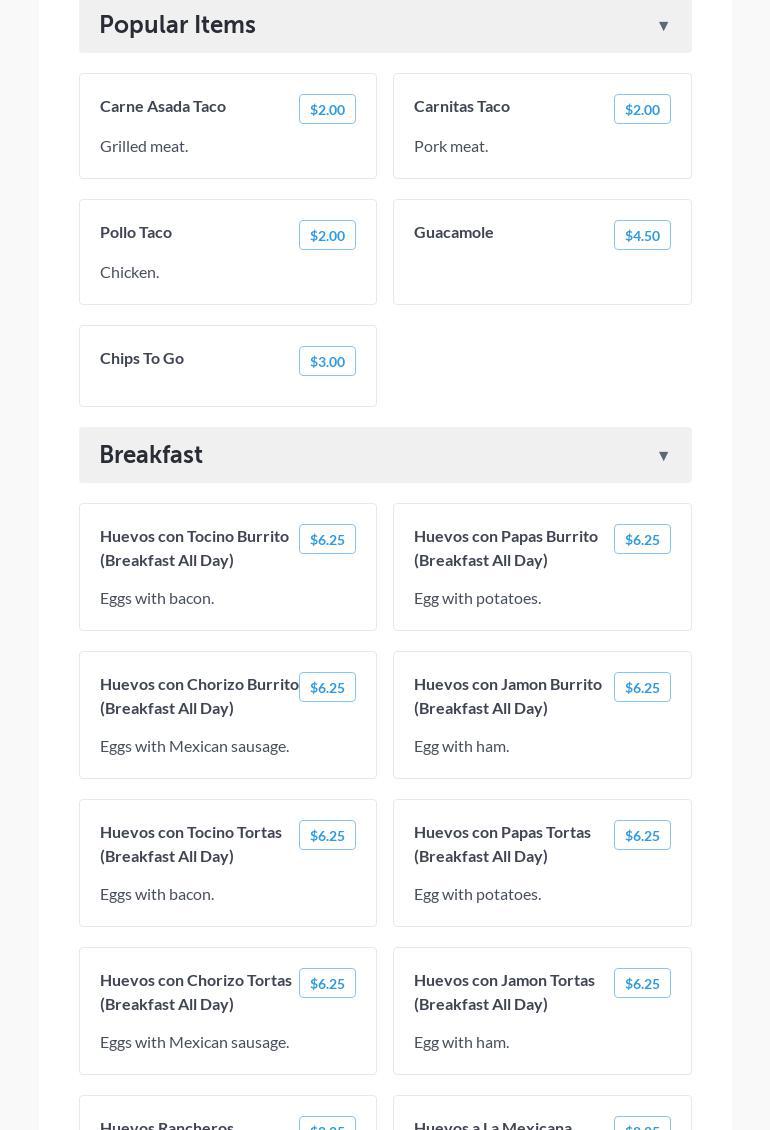
Task: Open the Huevos Rancheros item
Action: click(167, 1124)
